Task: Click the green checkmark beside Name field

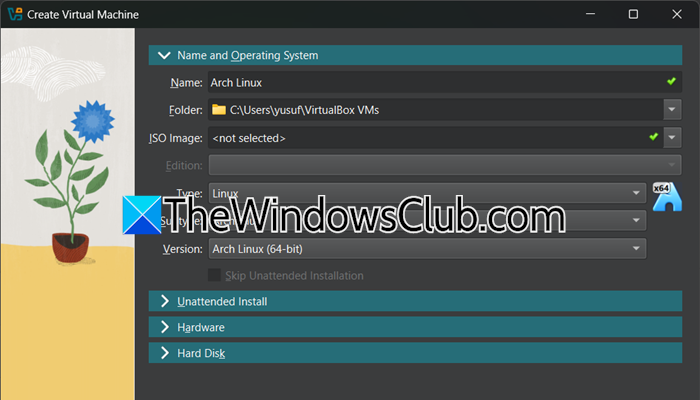Action: coord(671,81)
